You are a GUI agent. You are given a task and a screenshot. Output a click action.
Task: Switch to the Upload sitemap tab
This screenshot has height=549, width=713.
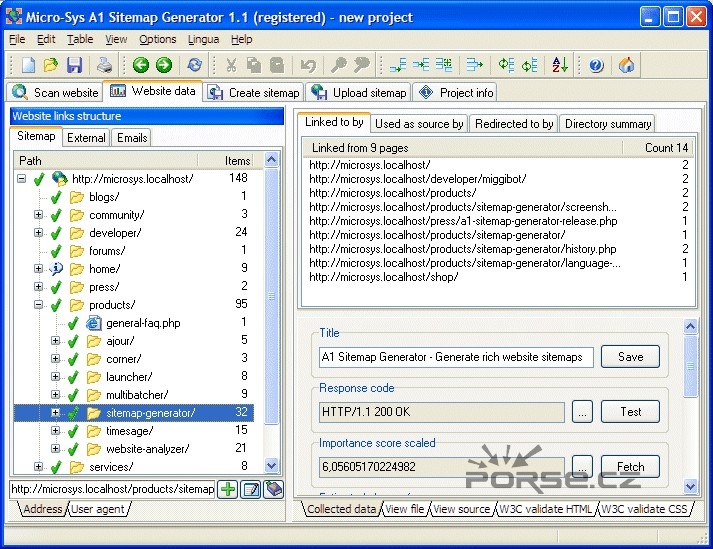coord(358,92)
